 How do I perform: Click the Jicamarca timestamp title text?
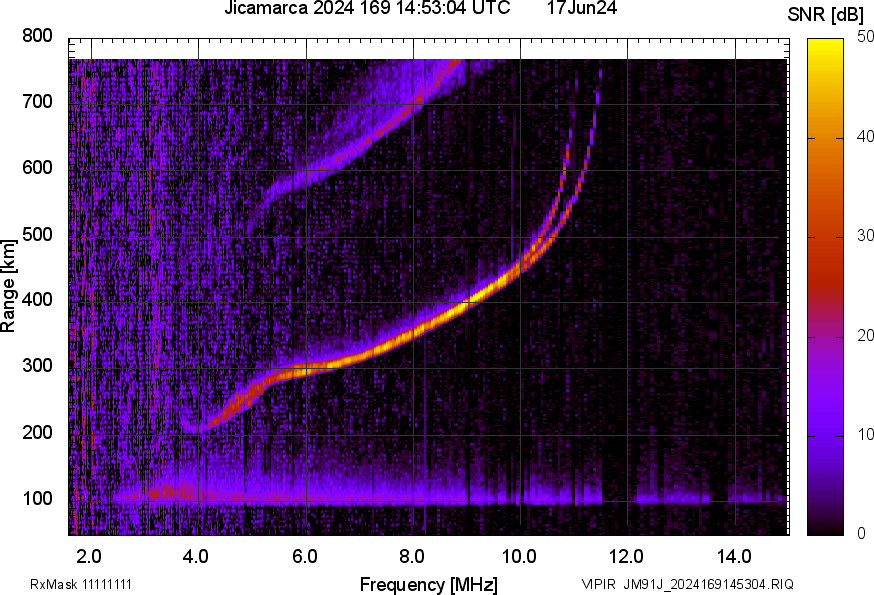click(x=377, y=9)
